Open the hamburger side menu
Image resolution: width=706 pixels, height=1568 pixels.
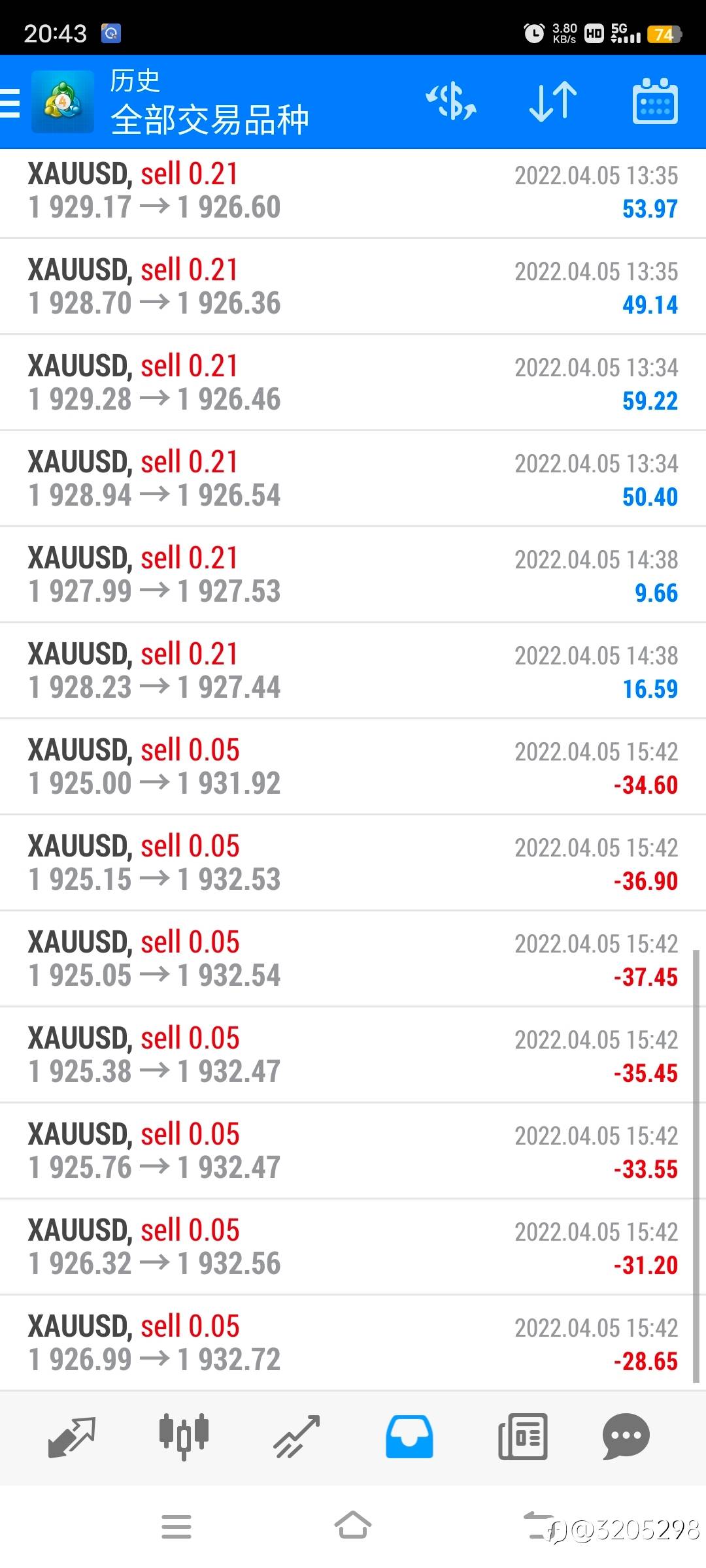click(x=10, y=103)
